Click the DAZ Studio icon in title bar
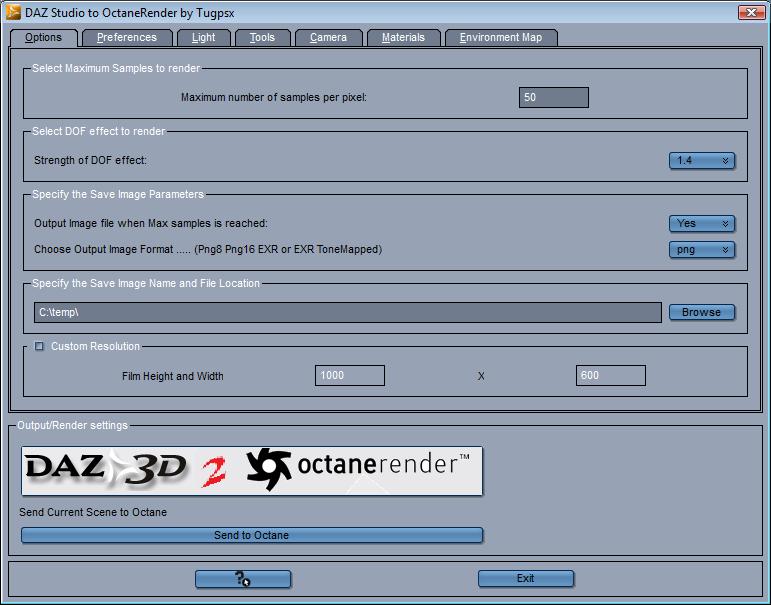Viewport: 771px width, 605px height. point(13,12)
